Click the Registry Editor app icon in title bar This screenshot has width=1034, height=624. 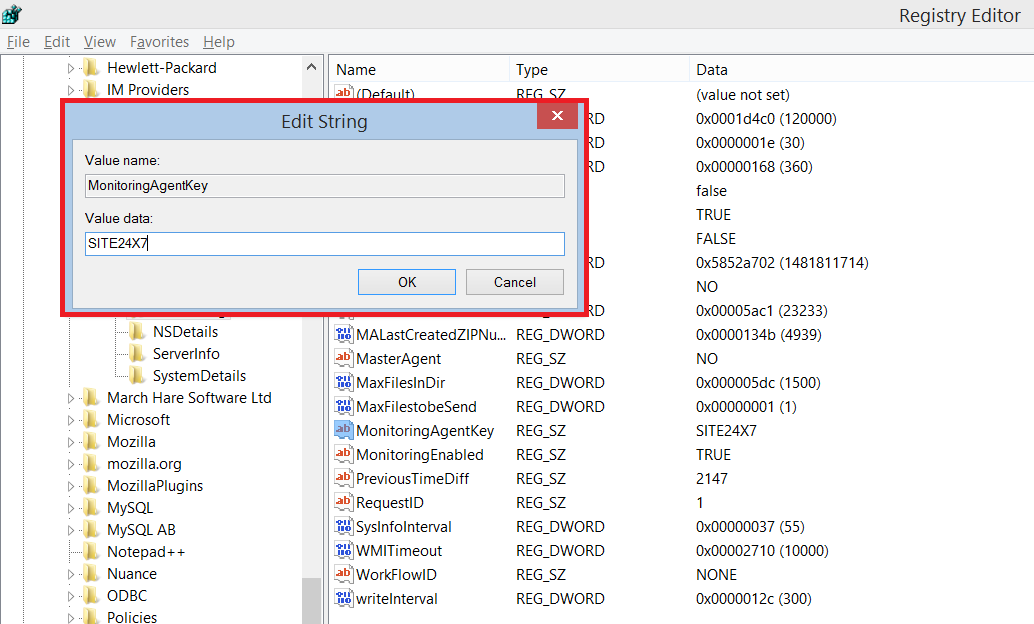tap(12, 13)
